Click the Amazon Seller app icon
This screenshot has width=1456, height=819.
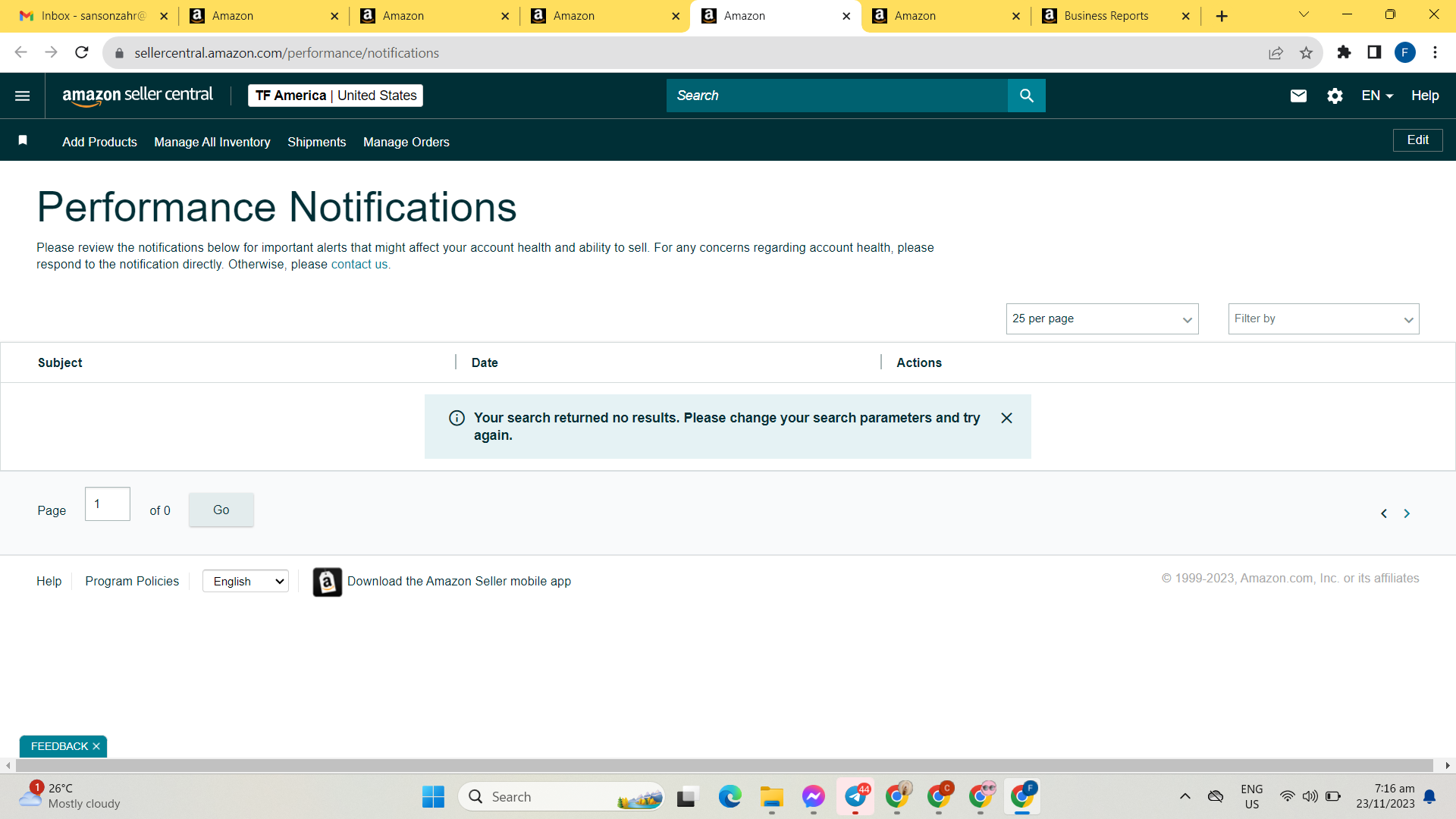click(327, 582)
